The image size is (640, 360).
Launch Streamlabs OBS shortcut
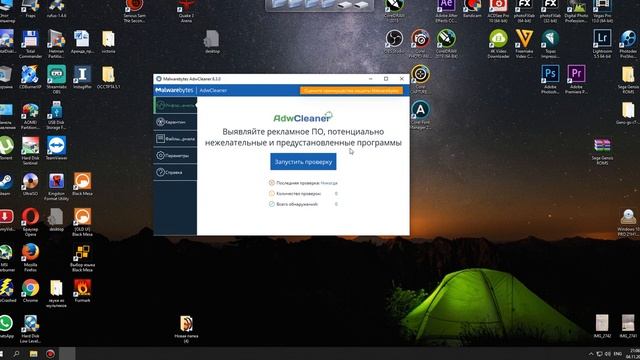point(56,80)
